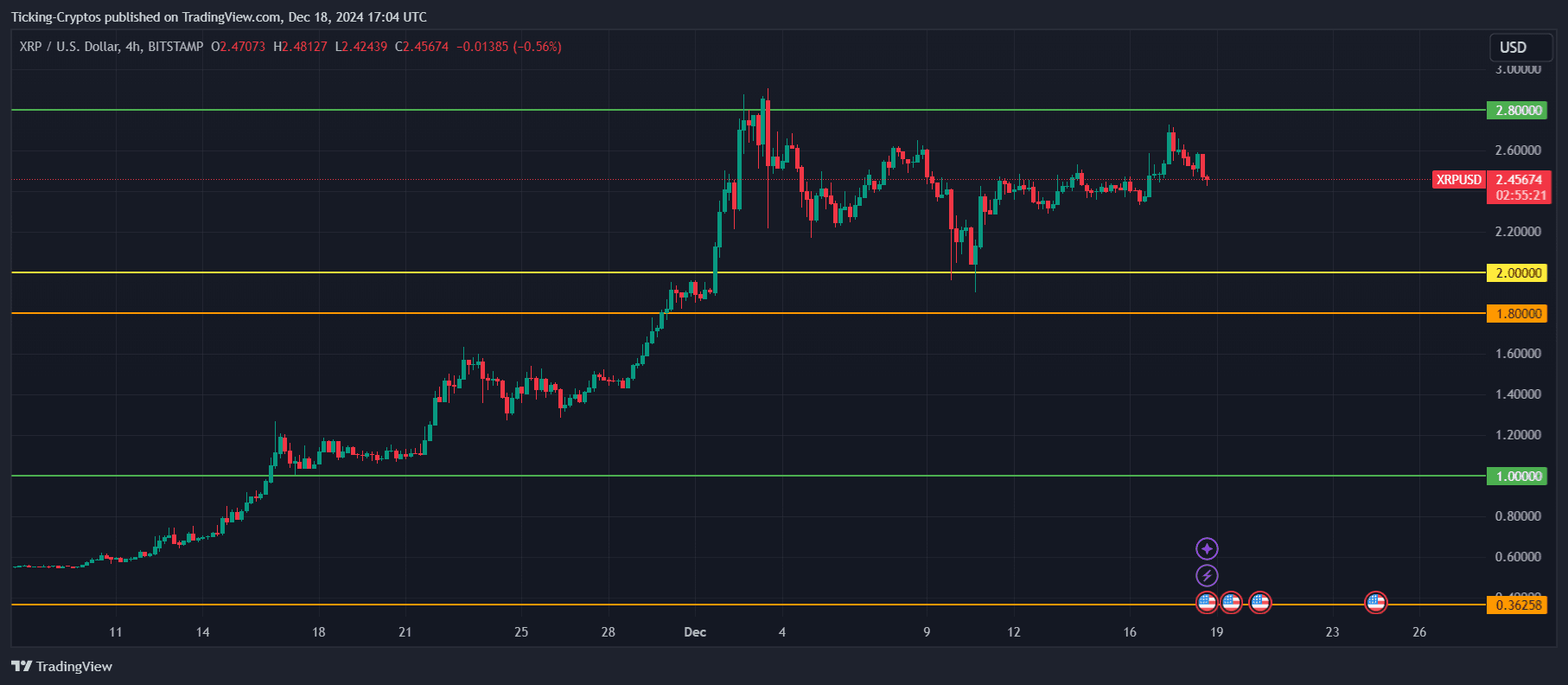Click the Ticking-Cryptos published header text

point(219,17)
